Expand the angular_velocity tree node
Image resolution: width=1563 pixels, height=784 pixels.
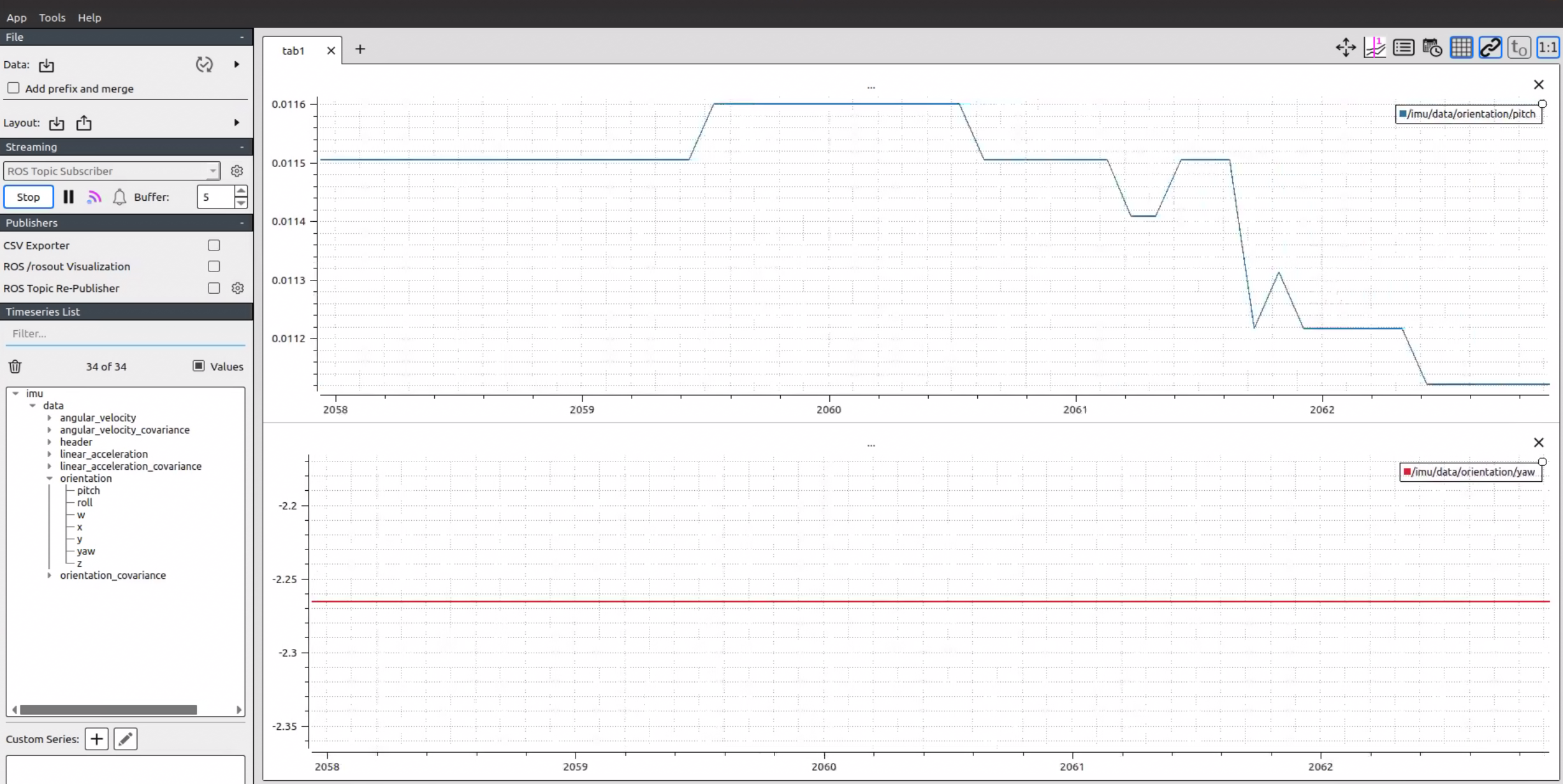tap(49, 418)
